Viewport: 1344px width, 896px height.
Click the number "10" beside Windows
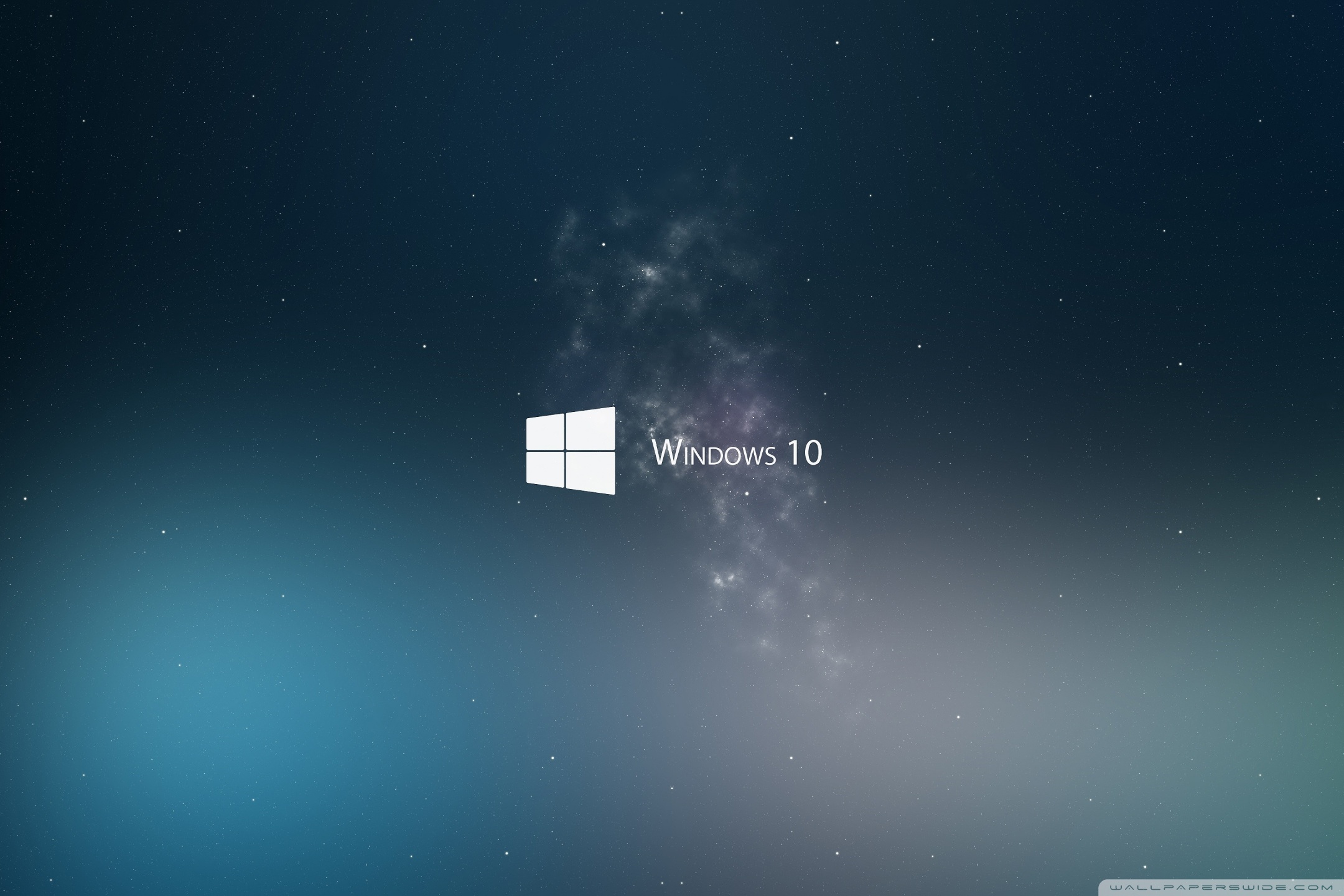pos(804,453)
